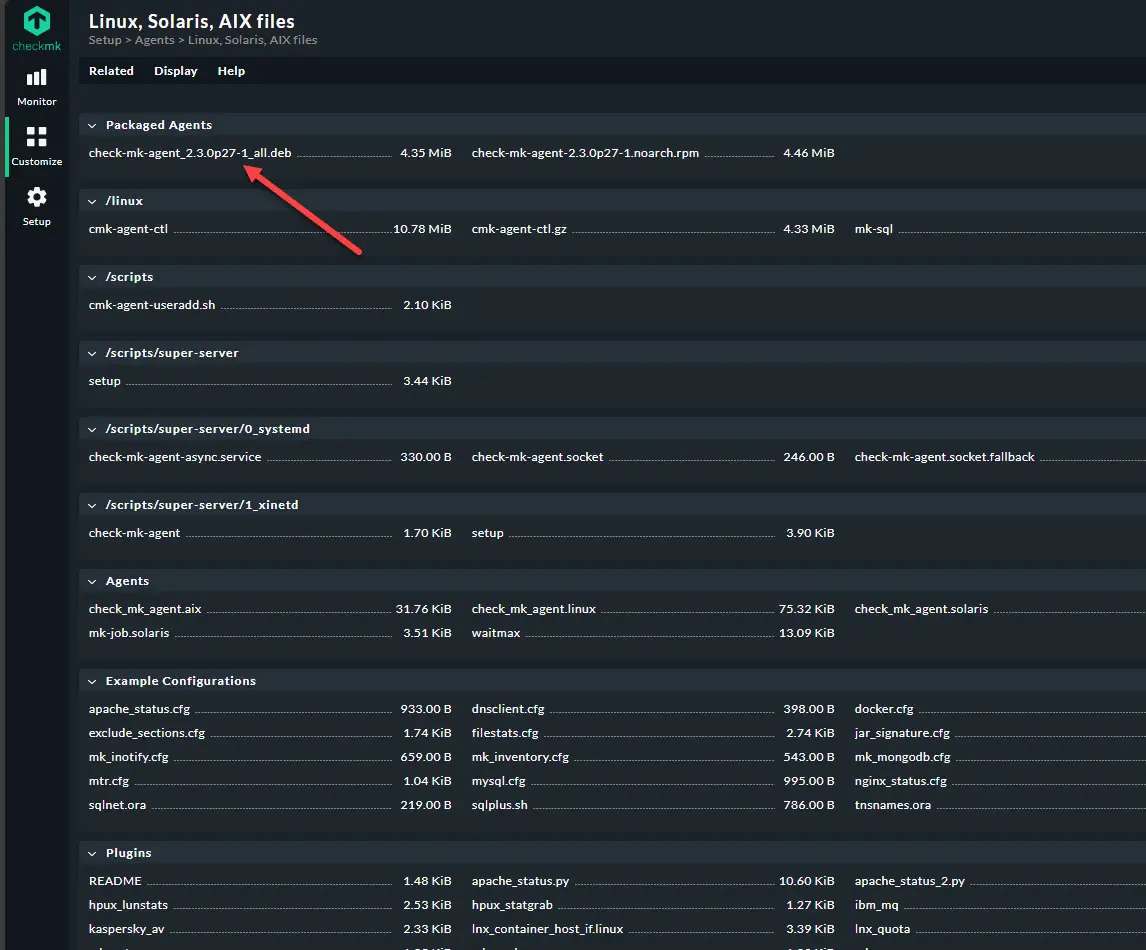Screen dimensions: 1146x950
Task: Download the waitmax file
Action: 496,633
